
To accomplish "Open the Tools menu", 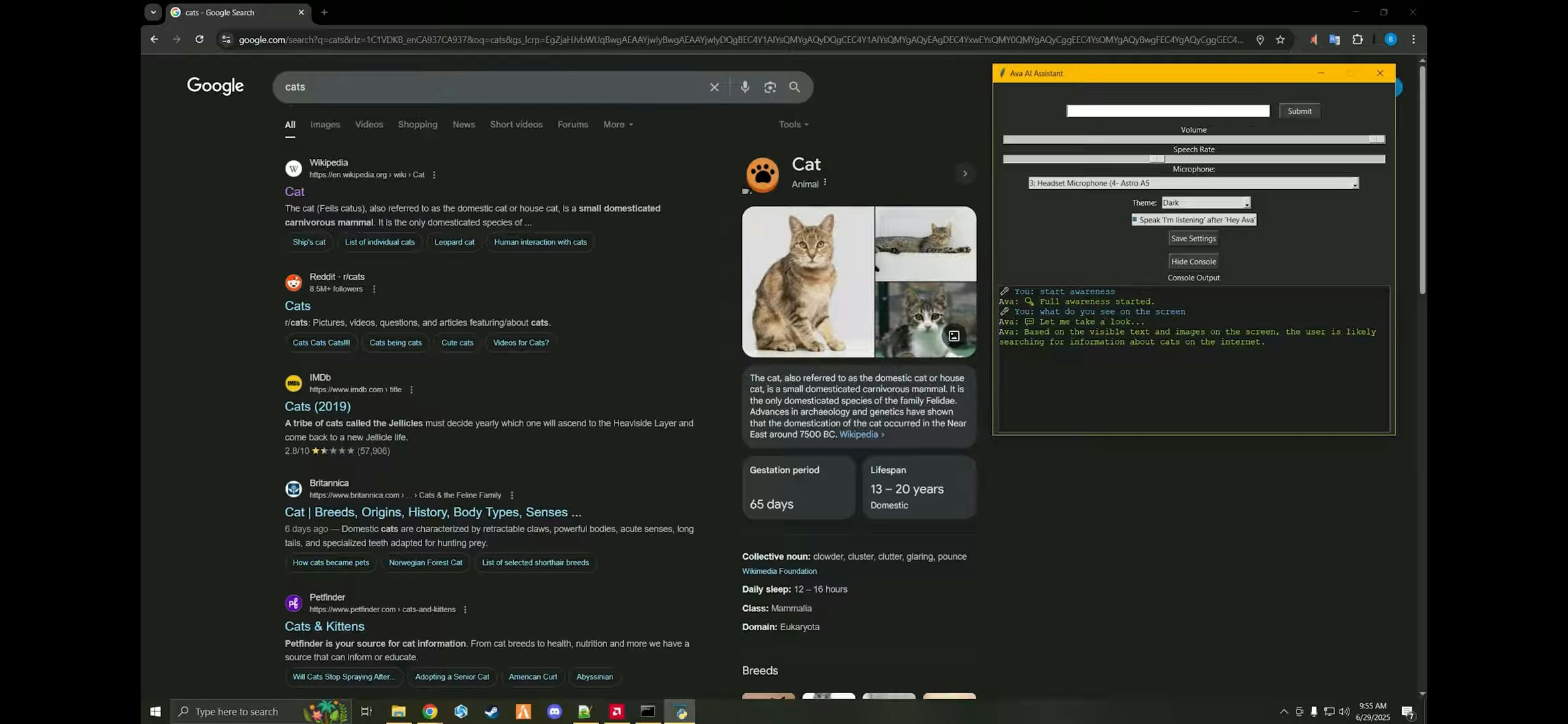I will tap(791, 124).
